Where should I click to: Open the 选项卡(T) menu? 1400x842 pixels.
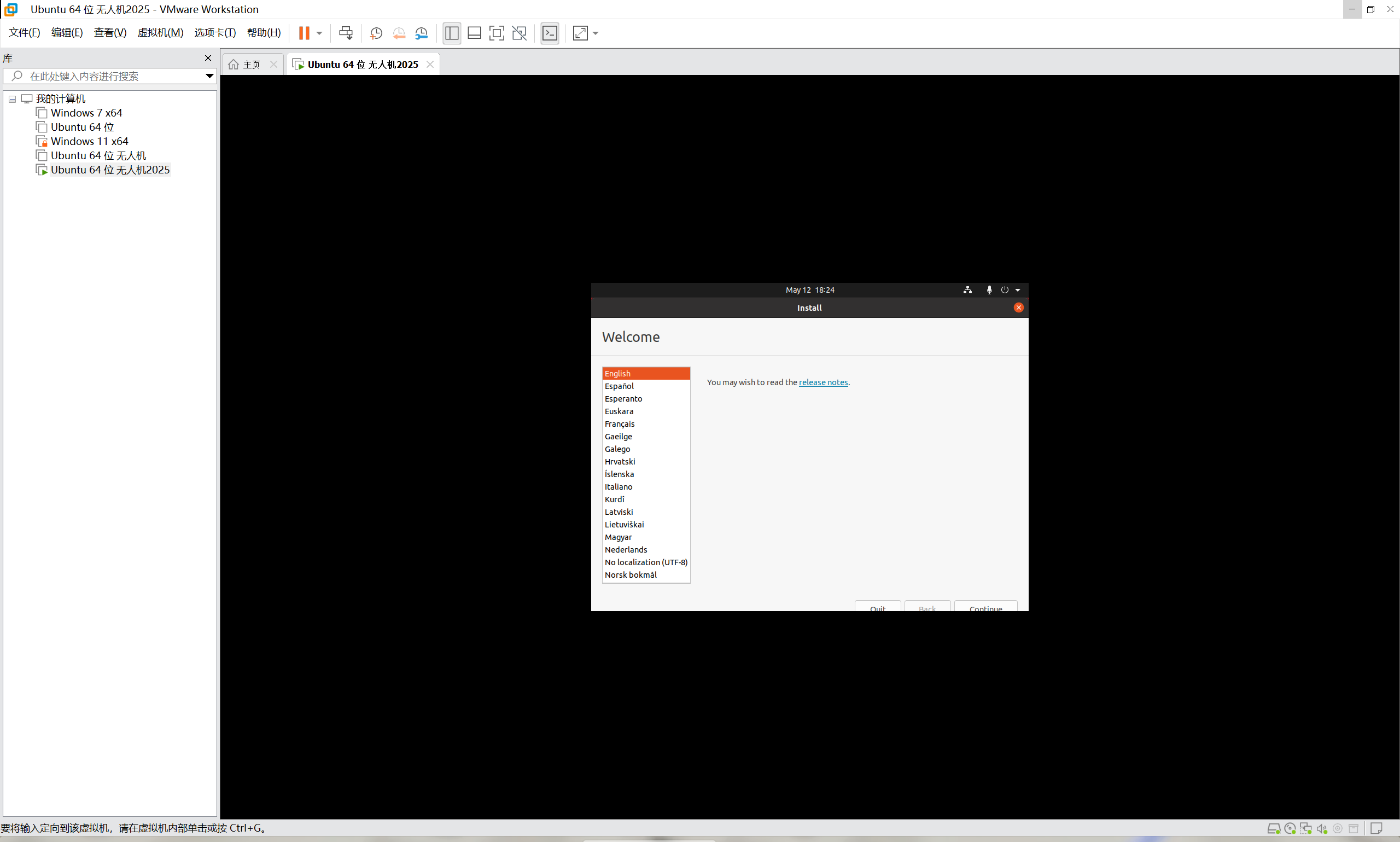tap(215, 32)
